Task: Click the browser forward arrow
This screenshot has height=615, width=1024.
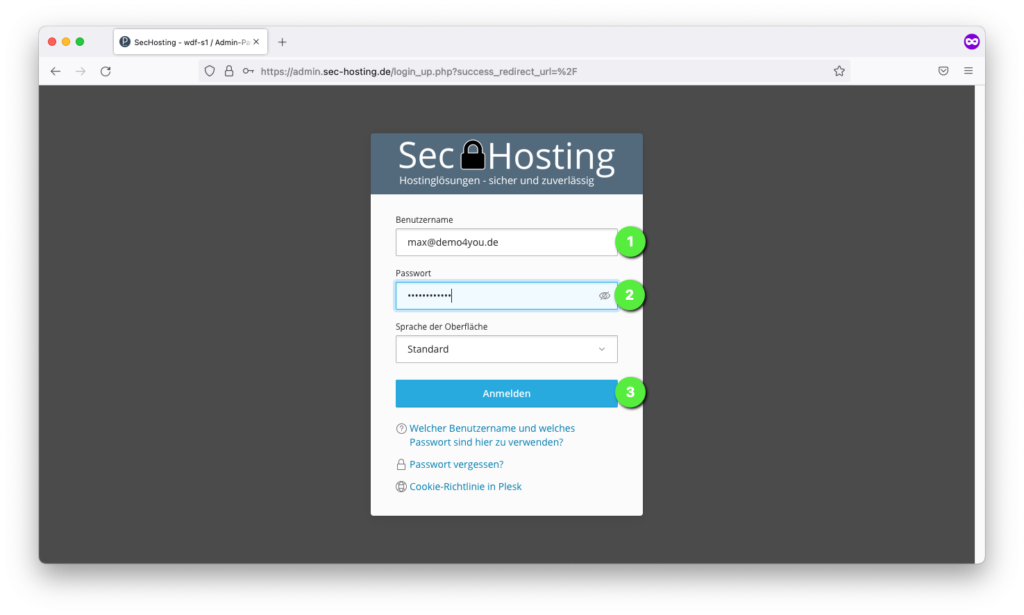Action: click(80, 71)
